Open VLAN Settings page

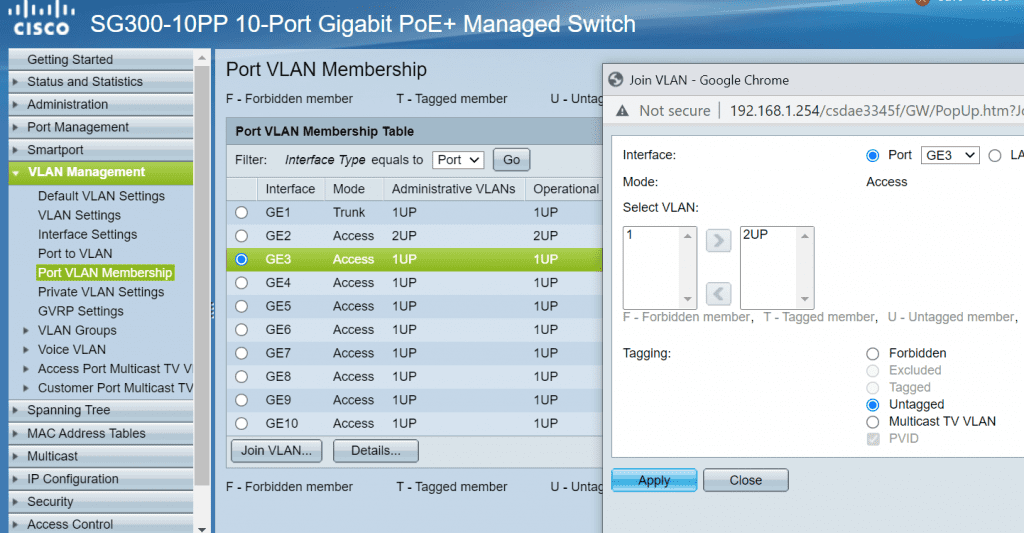pyautogui.click(x=79, y=215)
